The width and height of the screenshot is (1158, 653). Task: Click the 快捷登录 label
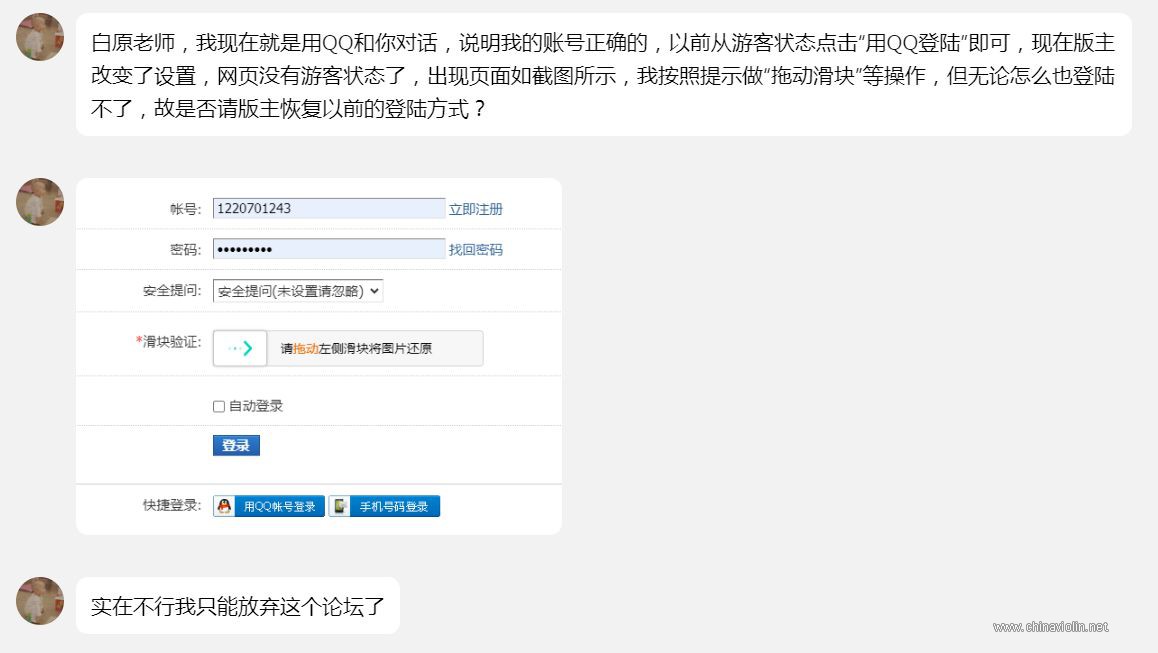pyautogui.click(x=171, y=505)
